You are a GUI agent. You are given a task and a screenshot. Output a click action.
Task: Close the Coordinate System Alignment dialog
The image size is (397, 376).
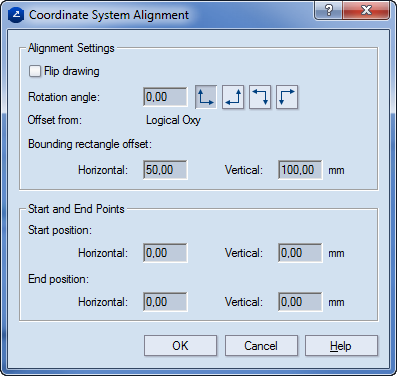coord(366,10)
